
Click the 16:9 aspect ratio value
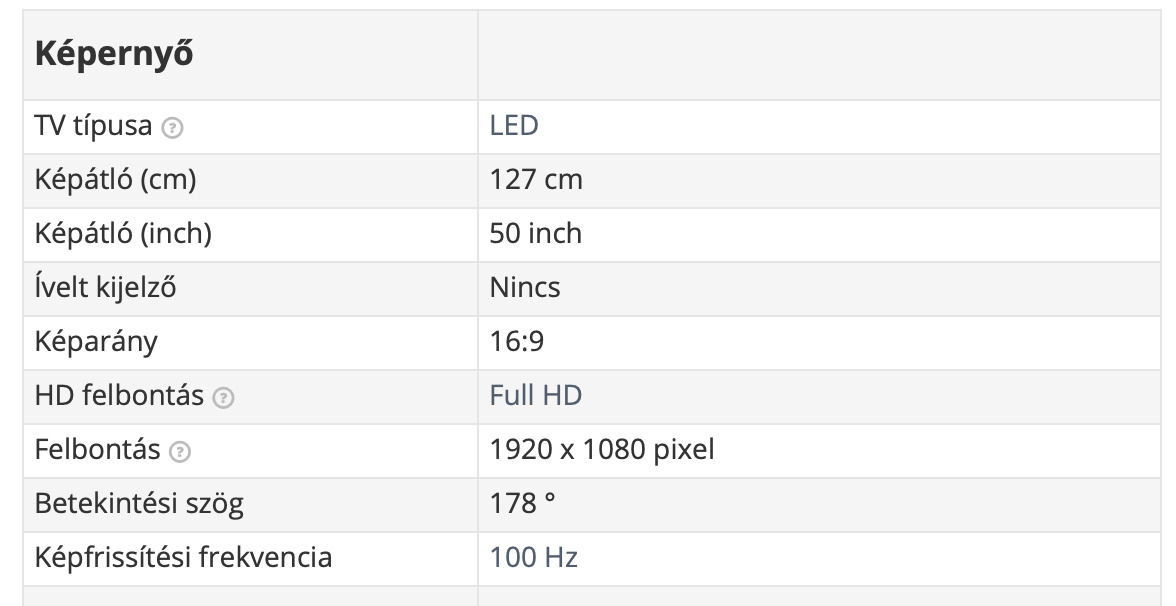pos(517,342)
